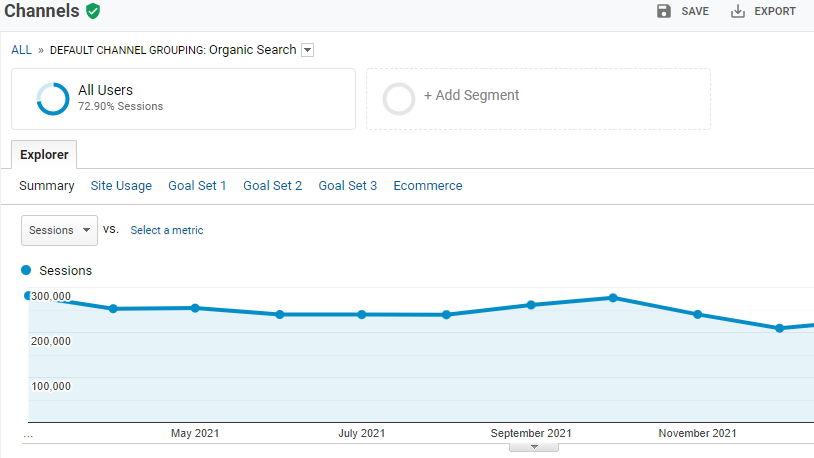Open the Goal Set 1 tab

[x=197, y=186]
